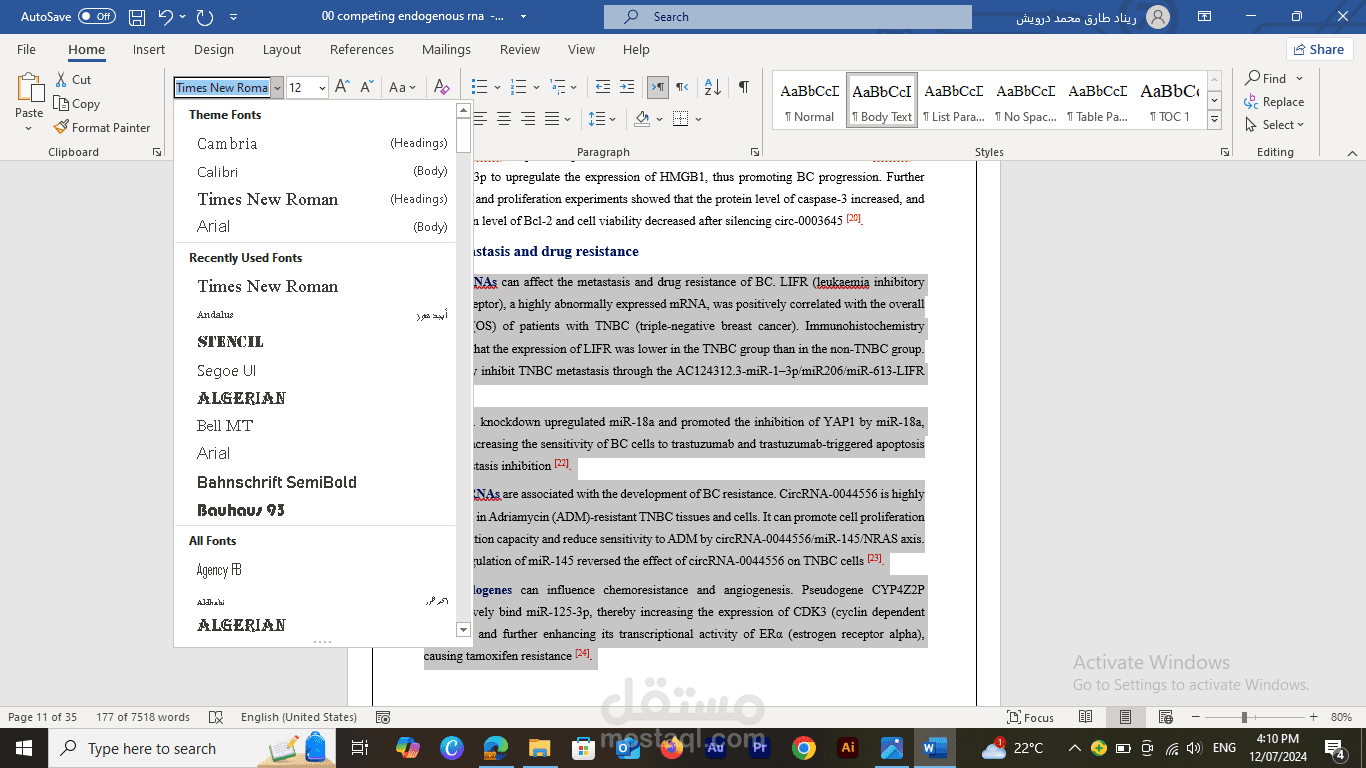
Task: Sort the selection alphabetically
Action: tap(712, 87)
